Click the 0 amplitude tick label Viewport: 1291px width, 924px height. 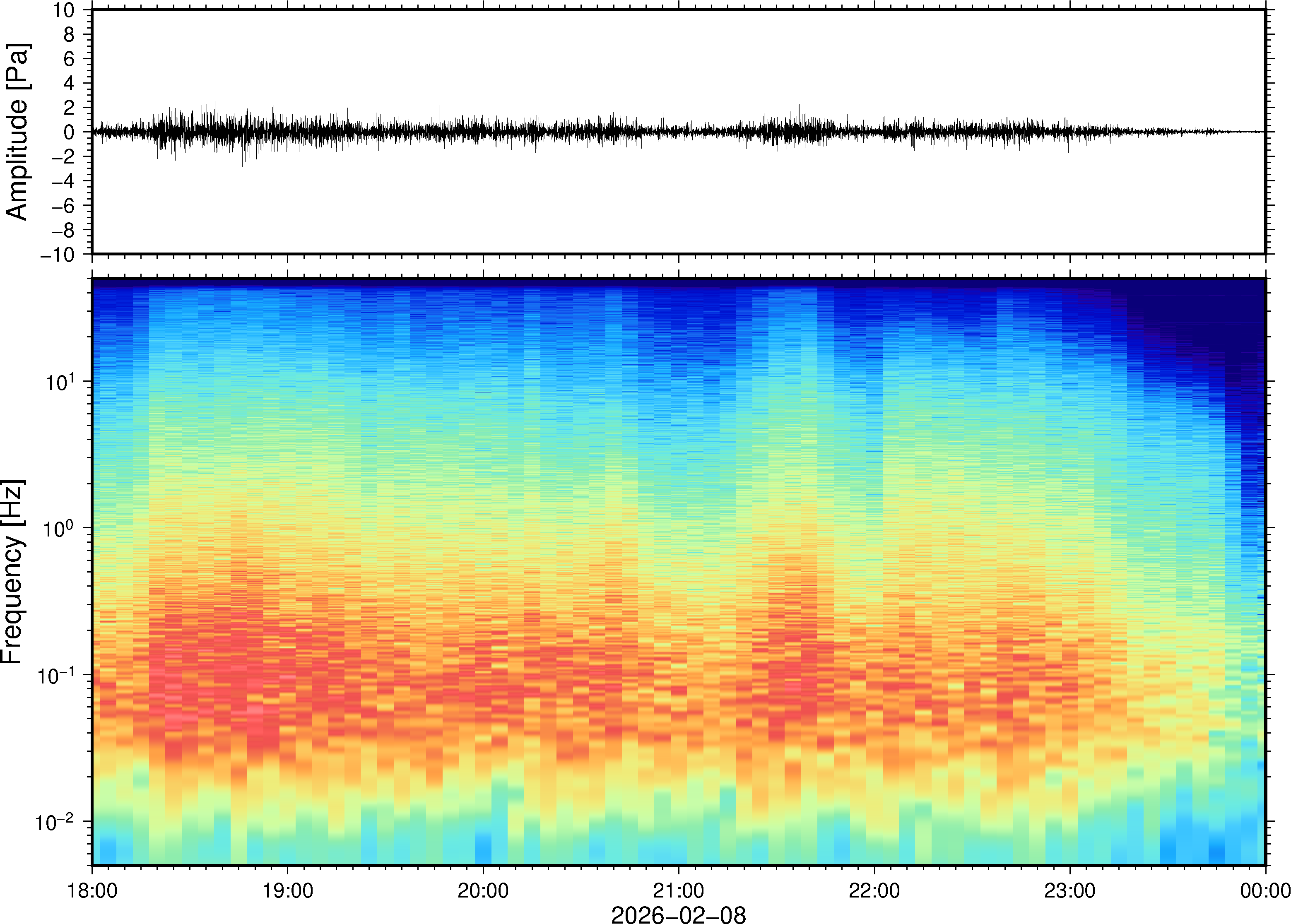coord(69,132)
